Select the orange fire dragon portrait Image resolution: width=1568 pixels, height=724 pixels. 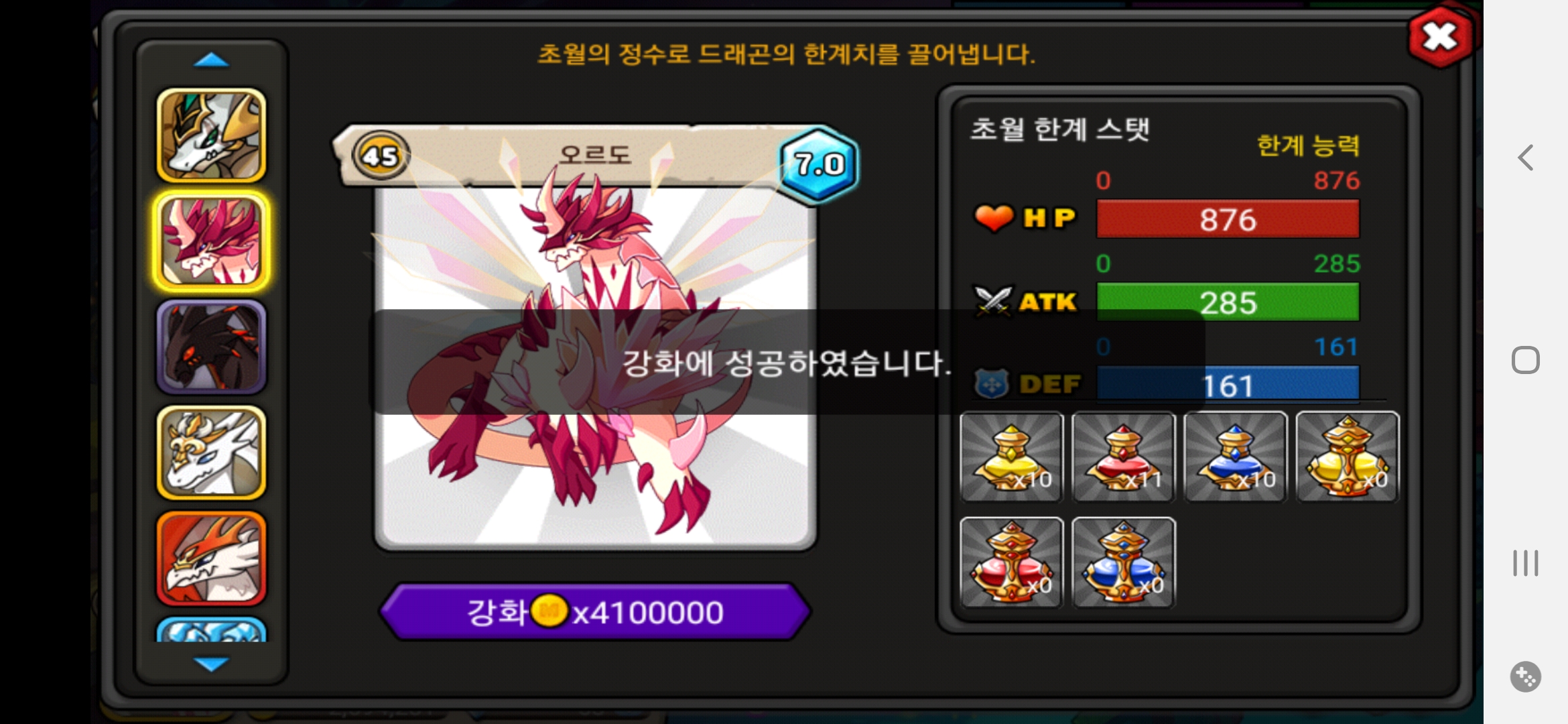211,559
